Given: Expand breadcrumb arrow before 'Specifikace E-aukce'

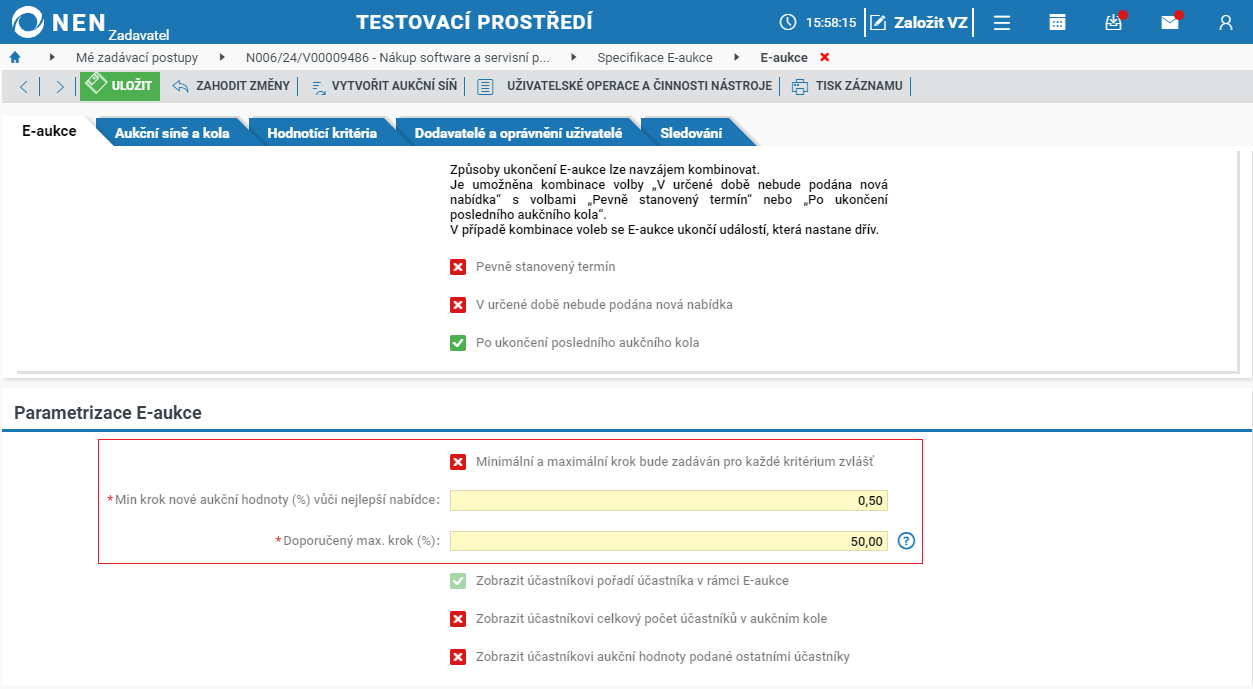Looking at the screenshot, I should [574, 57].
